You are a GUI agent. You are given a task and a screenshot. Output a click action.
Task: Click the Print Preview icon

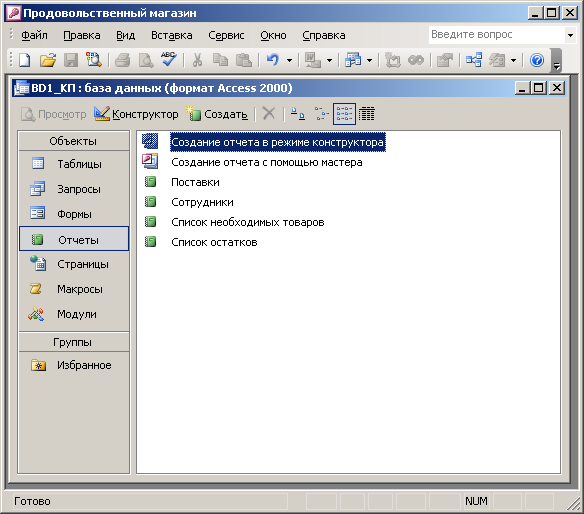click(x=146, y=60)
